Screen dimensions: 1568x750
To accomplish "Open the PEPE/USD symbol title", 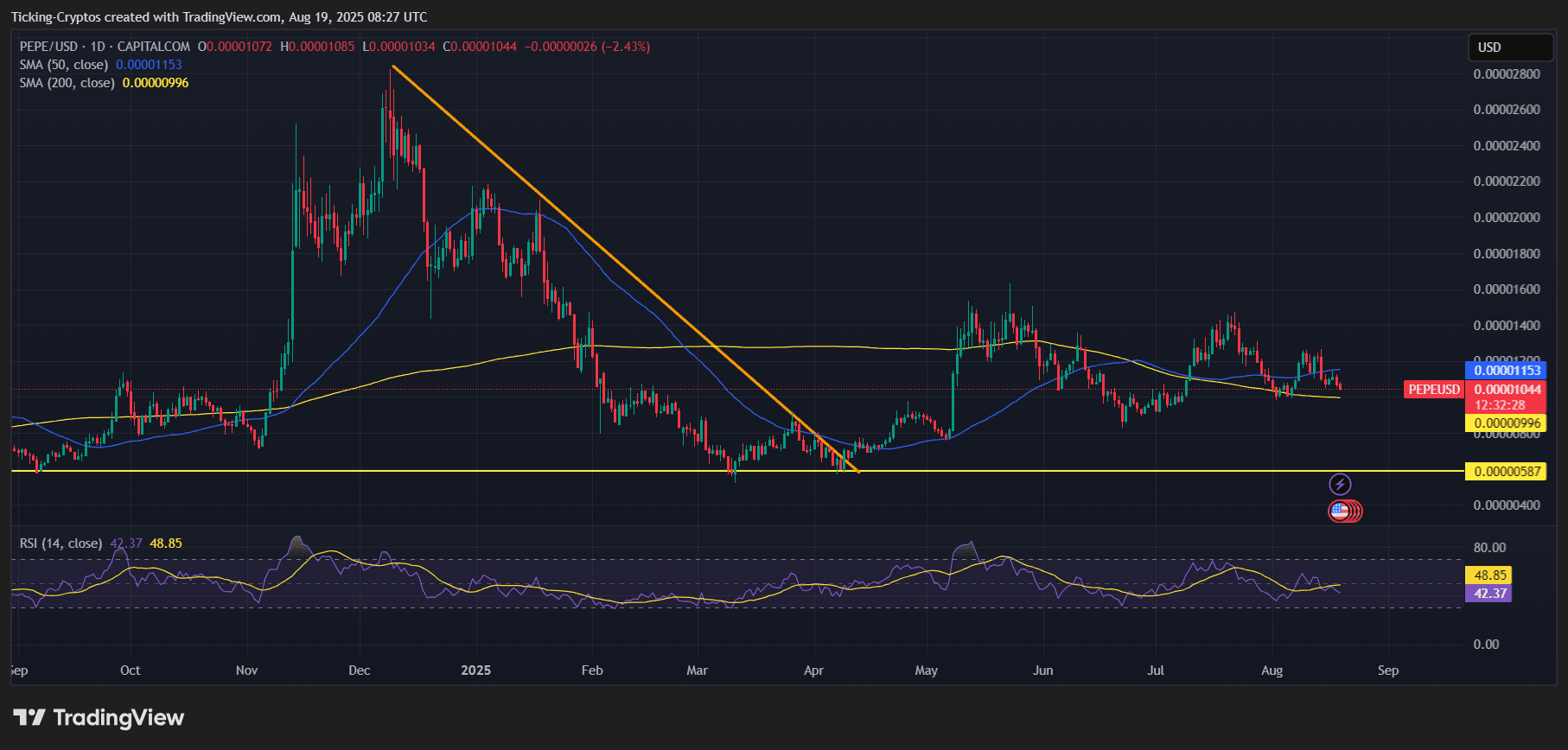I will point(48,47).
